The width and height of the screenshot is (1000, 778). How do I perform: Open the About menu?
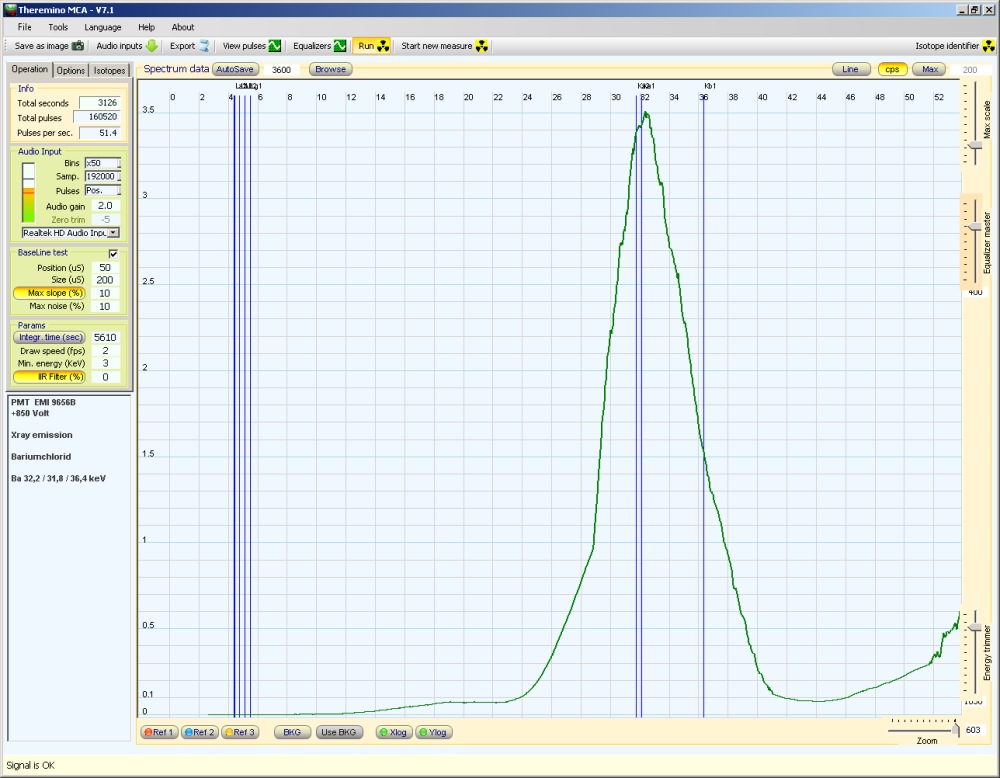182,27
